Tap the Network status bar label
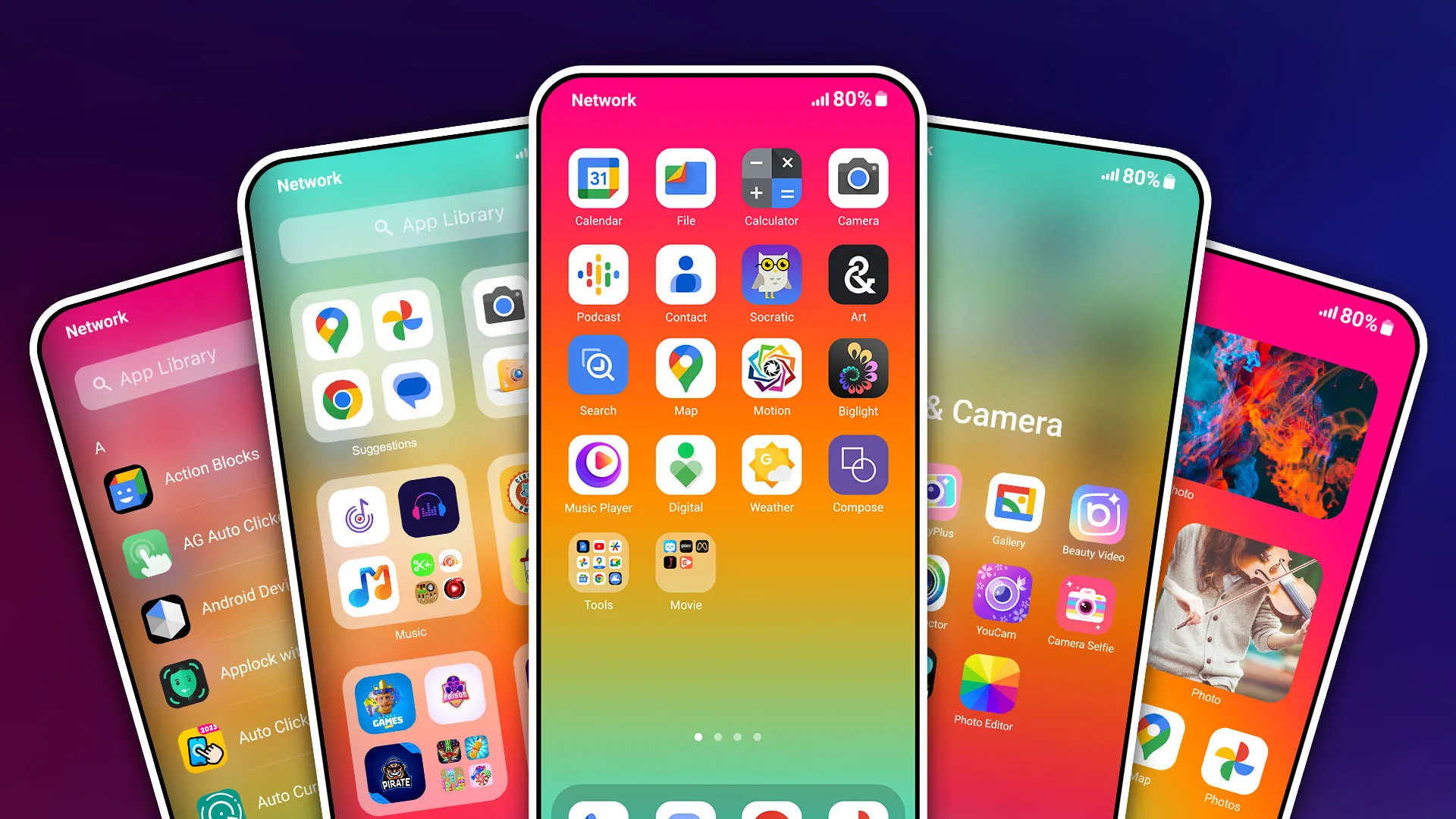 tap(602, 99)
